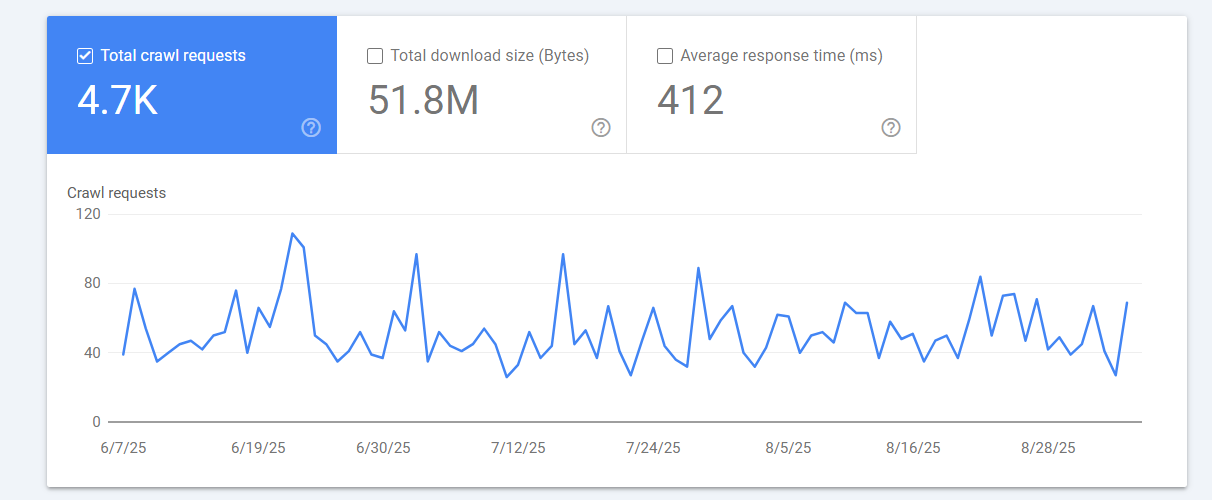Click the 80 y-axis label
Image resolution: width=1212 pixels, height=500 pixels.
[x=93, y=283]
